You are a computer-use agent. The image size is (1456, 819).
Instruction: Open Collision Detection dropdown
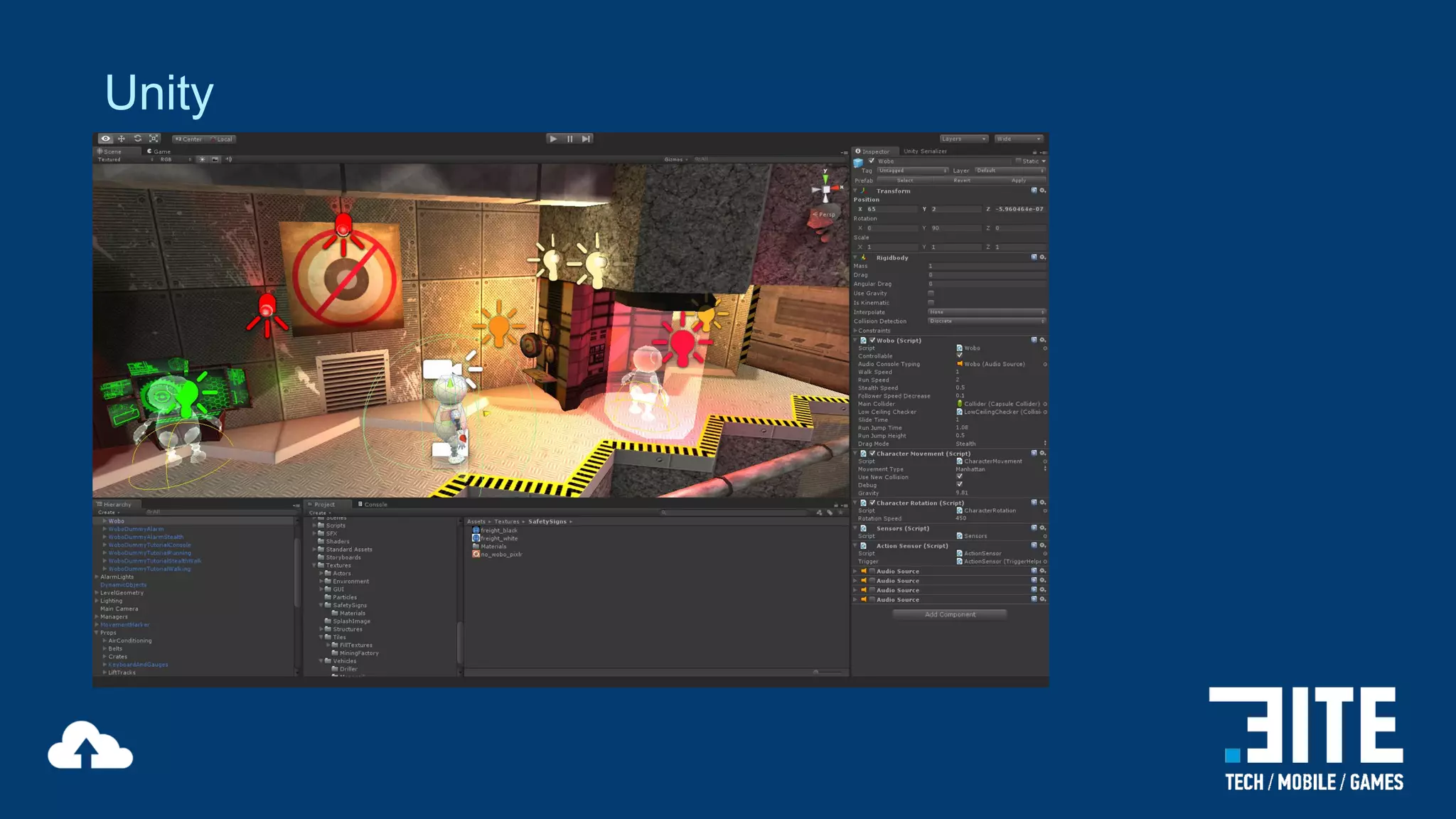pos(987,321)
